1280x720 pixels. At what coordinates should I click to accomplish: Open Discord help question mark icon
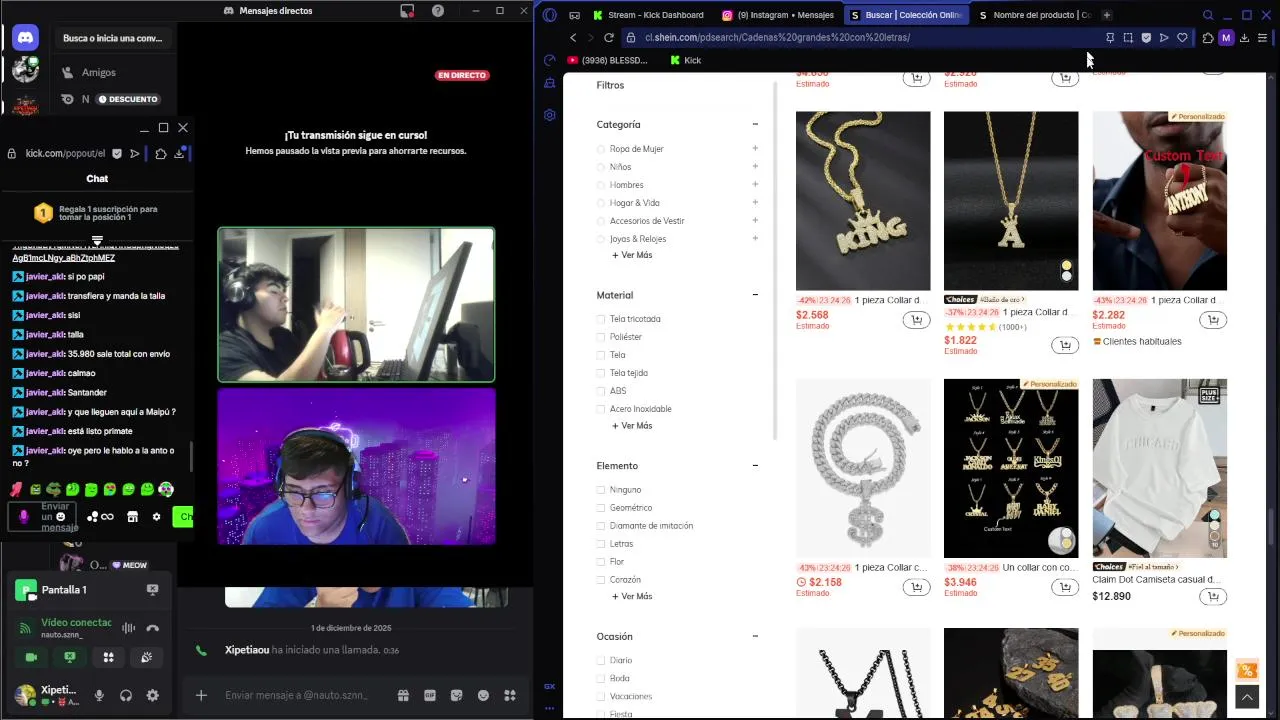[x=438, y=11]
